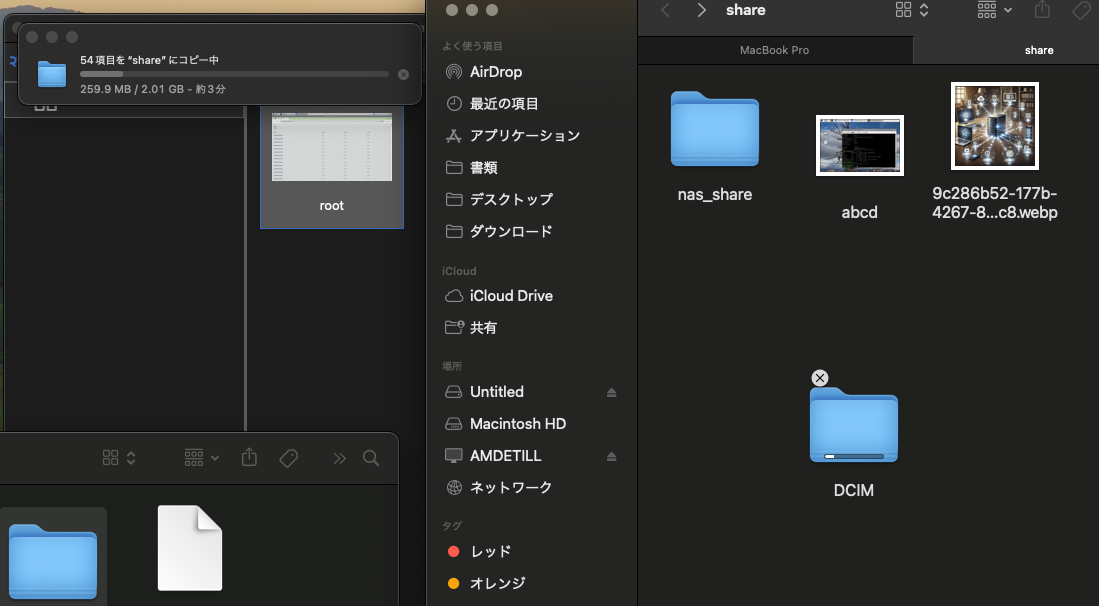1099x606 pixels.
Task: Cancel the copy to share progress
Action: (x=403, y=75)
